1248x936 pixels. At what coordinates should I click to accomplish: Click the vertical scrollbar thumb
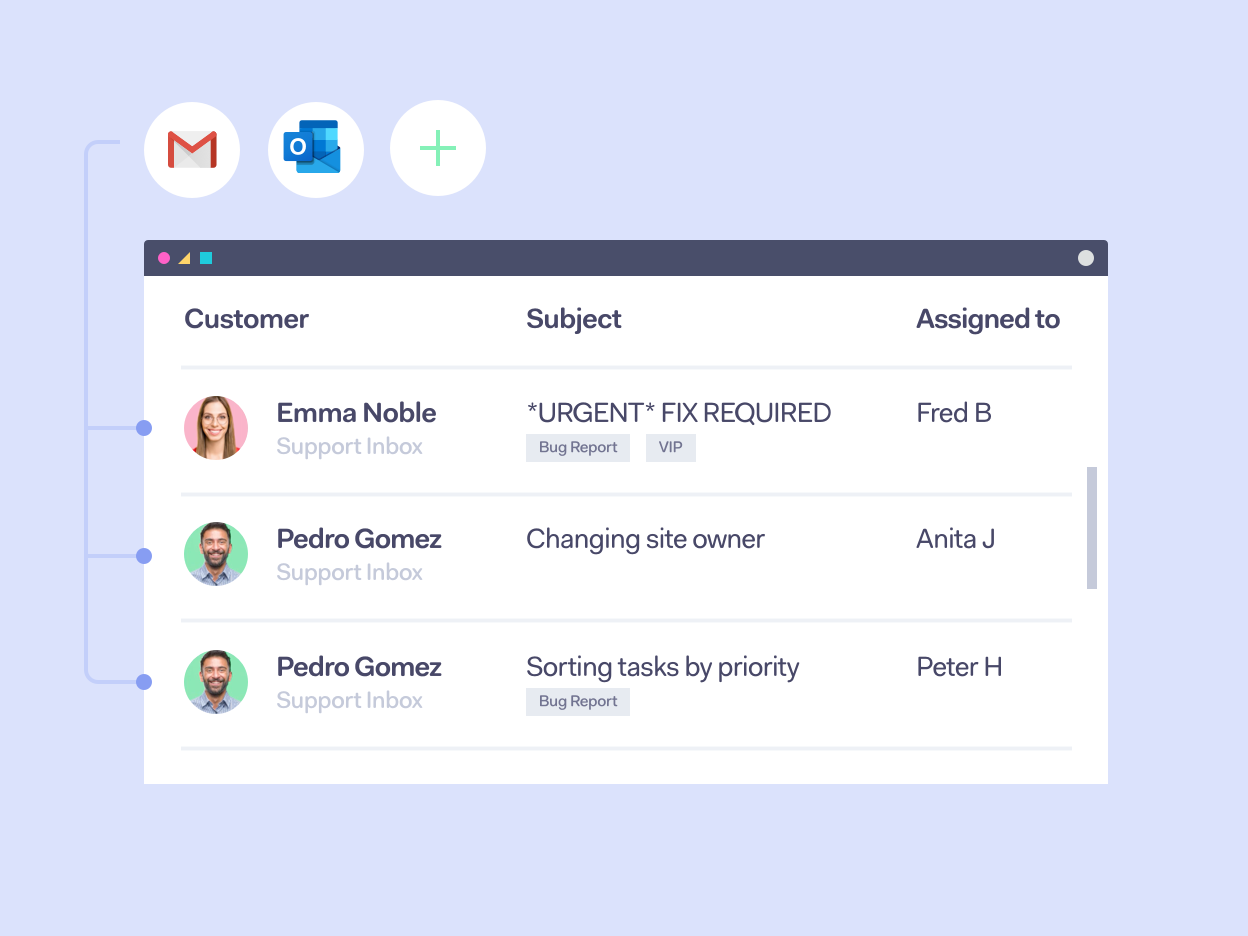1092,528
